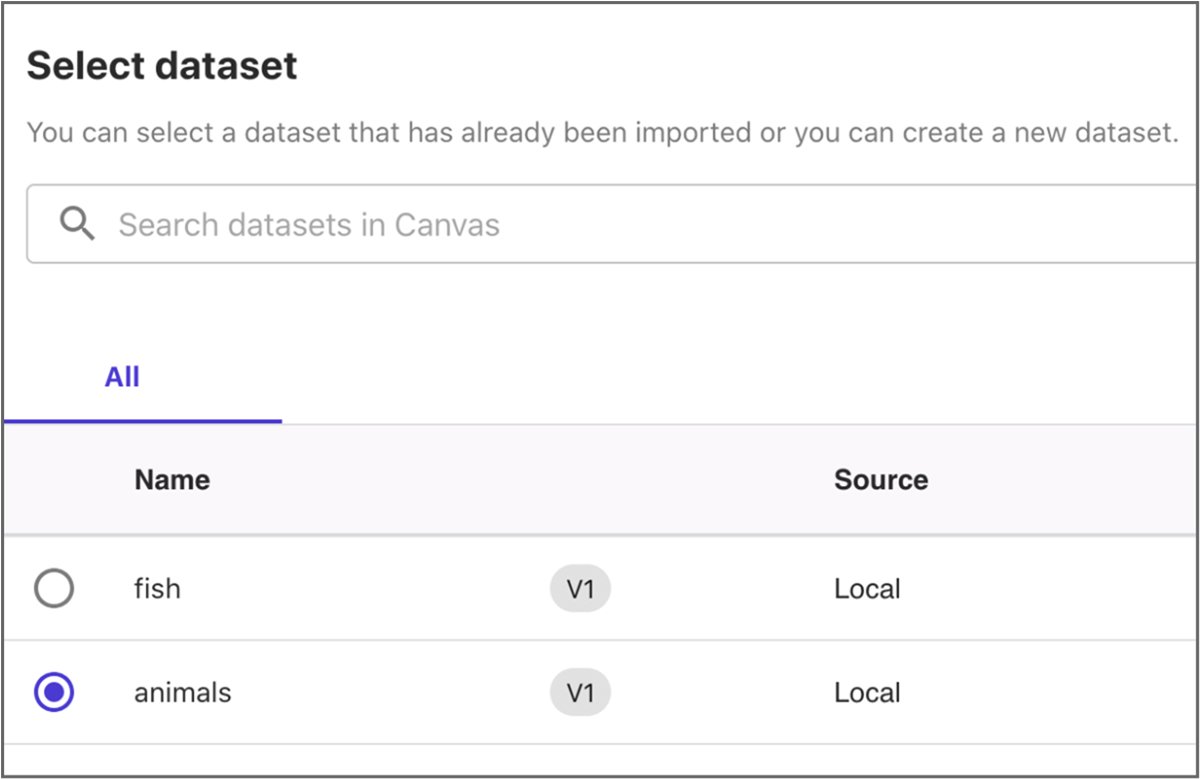Screen dimensions: 1200x779
Task: Click the Name column header
Action: 171,479
